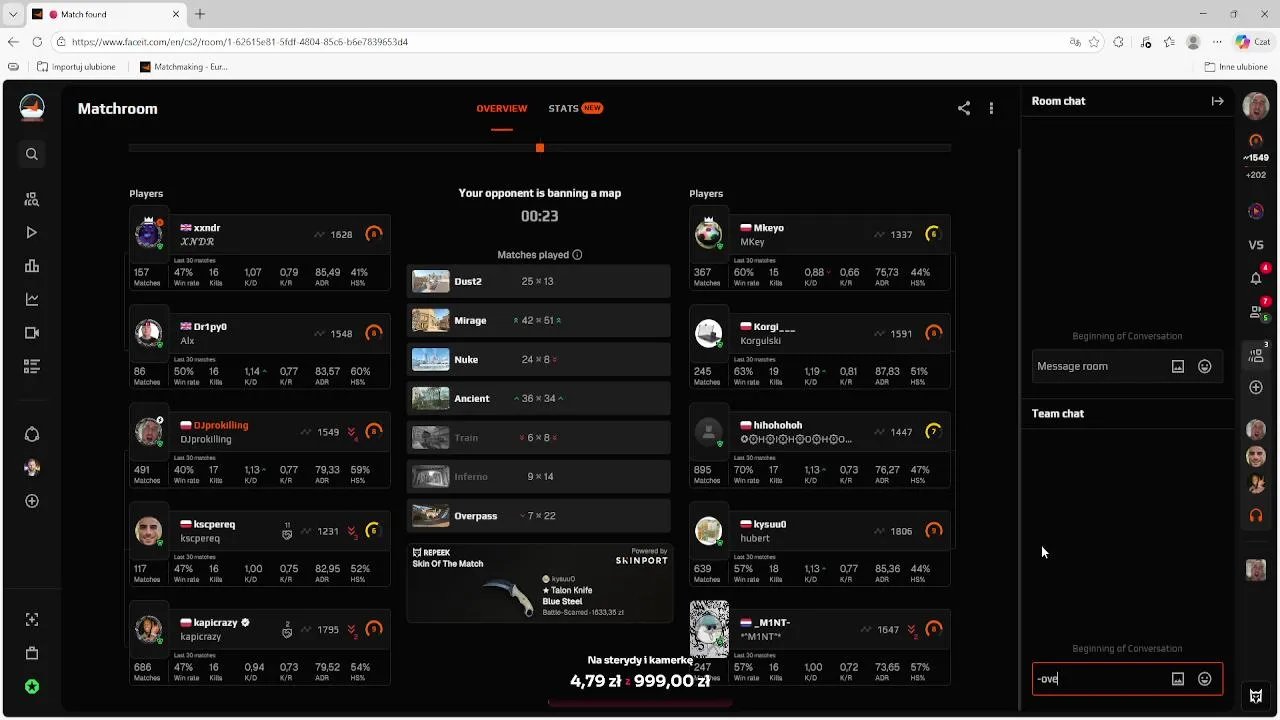Screen dimensions: 1280x720
Task: Open emoji picker in room chat
Action: 1205,366
